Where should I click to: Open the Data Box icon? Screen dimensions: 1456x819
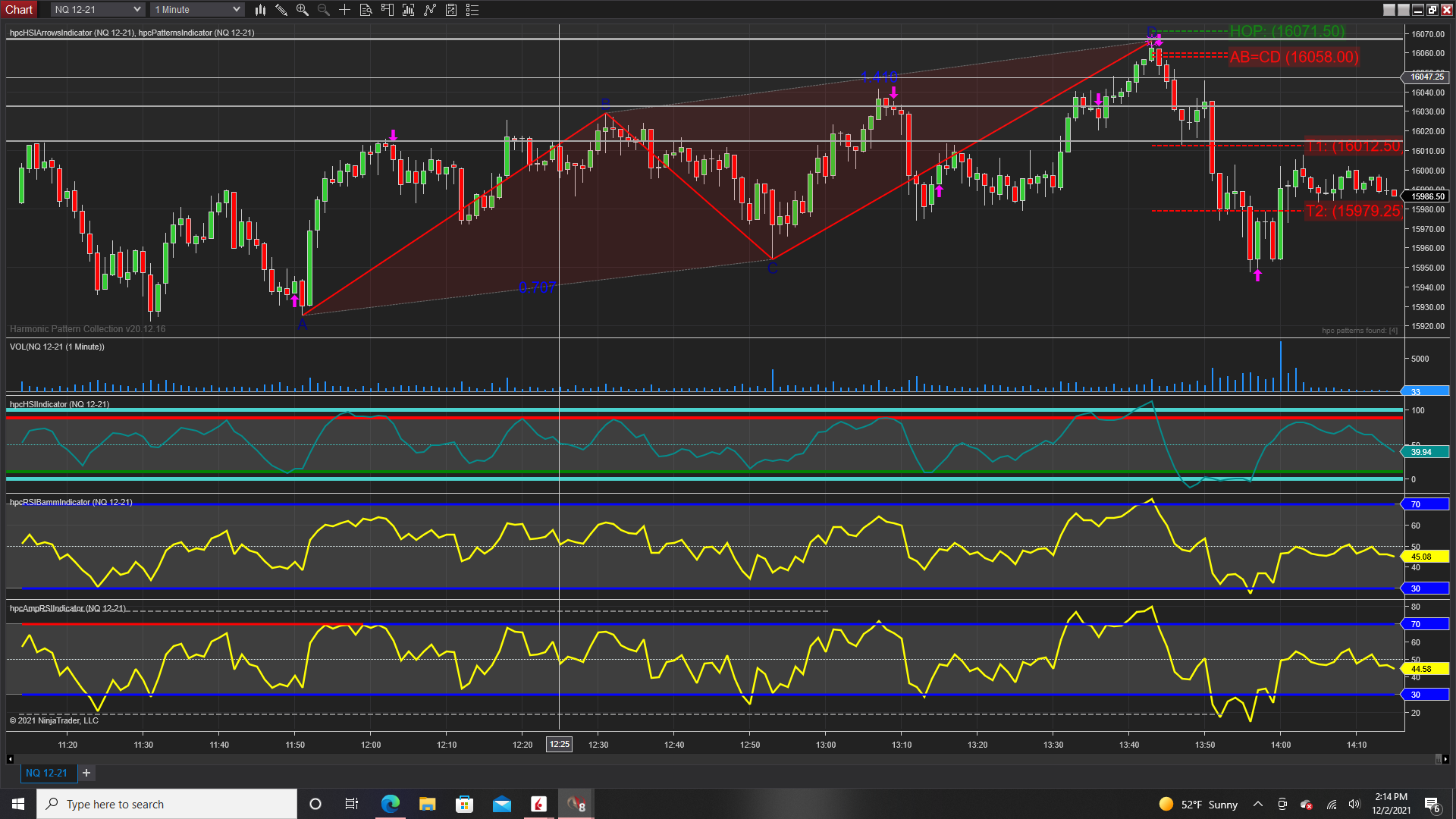coord(366,10)
